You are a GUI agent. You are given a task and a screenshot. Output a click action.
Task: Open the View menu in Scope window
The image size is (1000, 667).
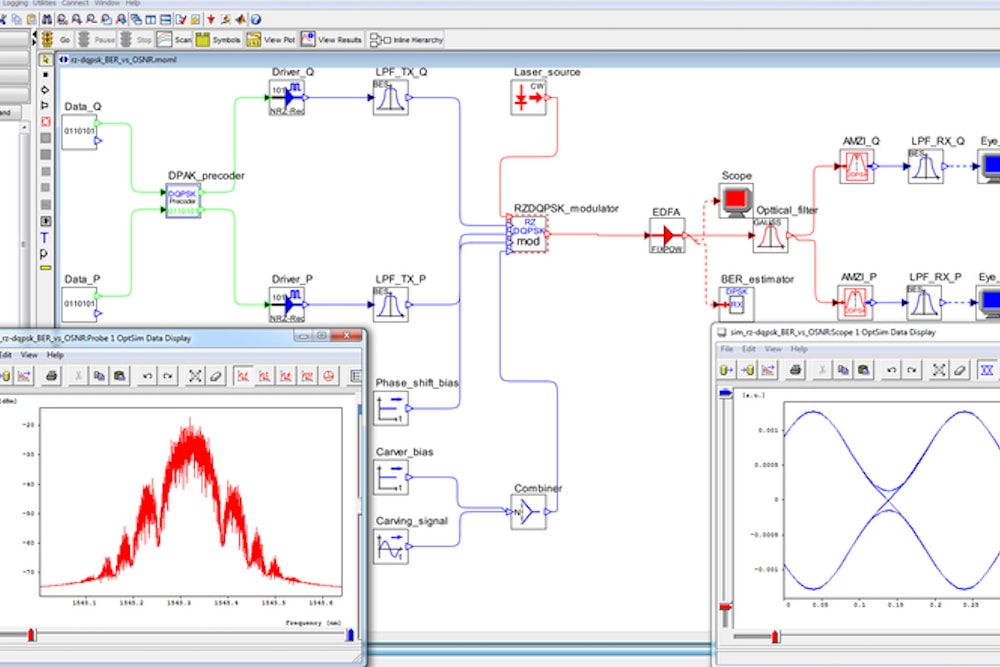[772, 349]
